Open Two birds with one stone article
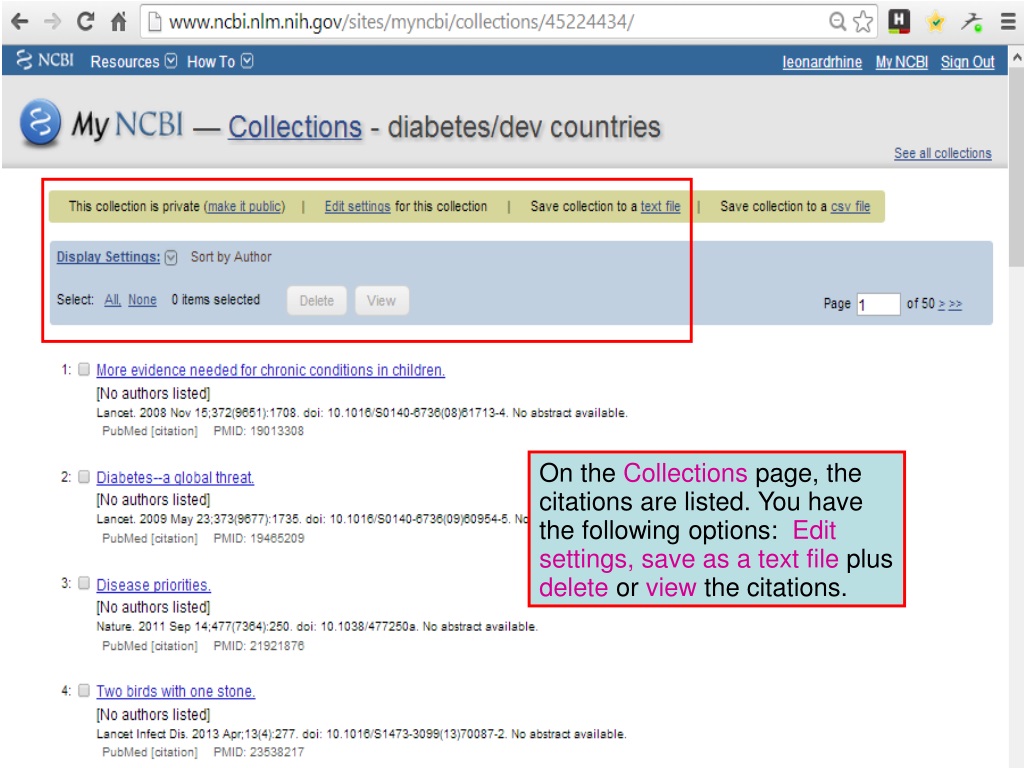This screenshot has width=1024, height=768. (x=176, y=691)
